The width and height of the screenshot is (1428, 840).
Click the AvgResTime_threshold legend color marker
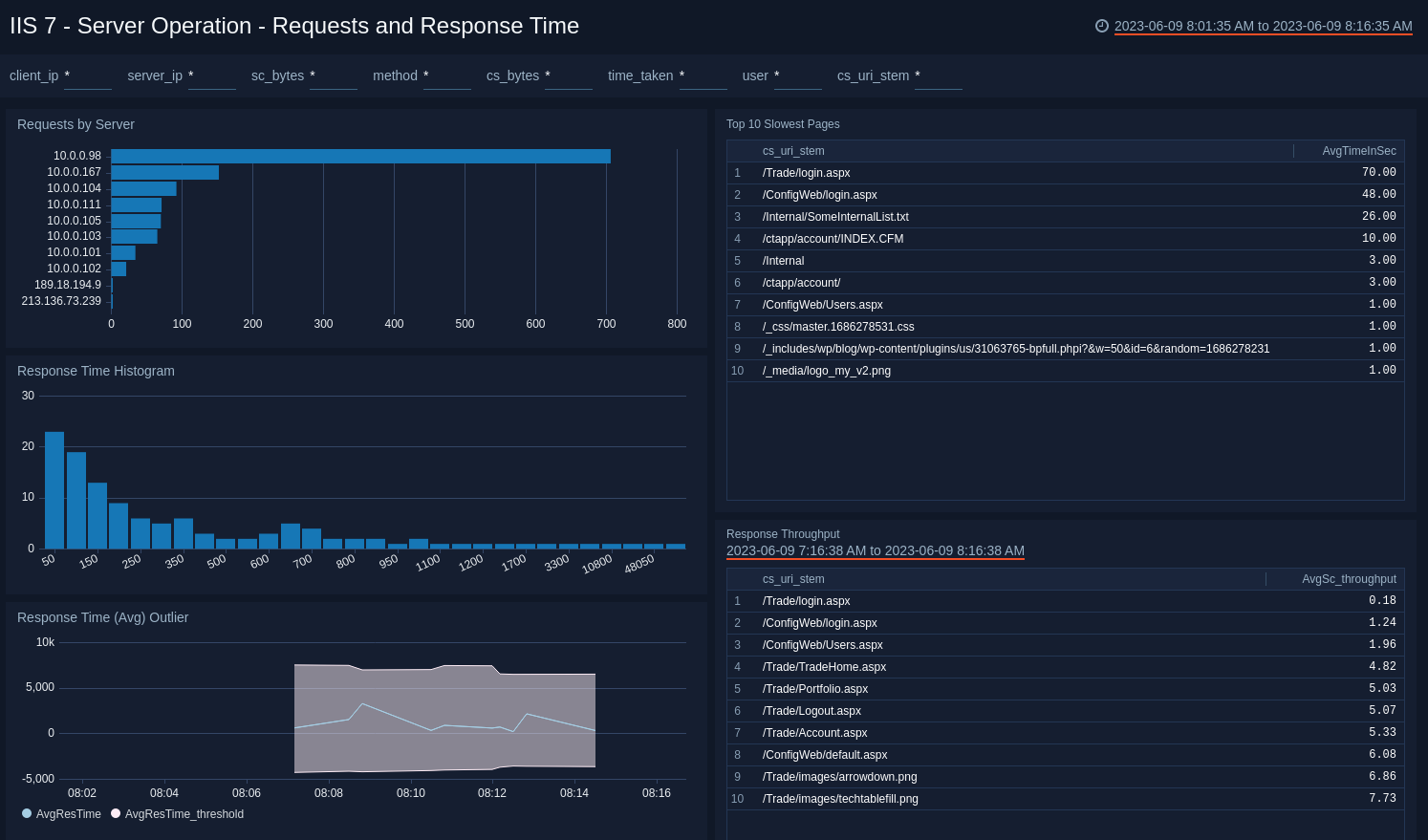coord(116,814)
